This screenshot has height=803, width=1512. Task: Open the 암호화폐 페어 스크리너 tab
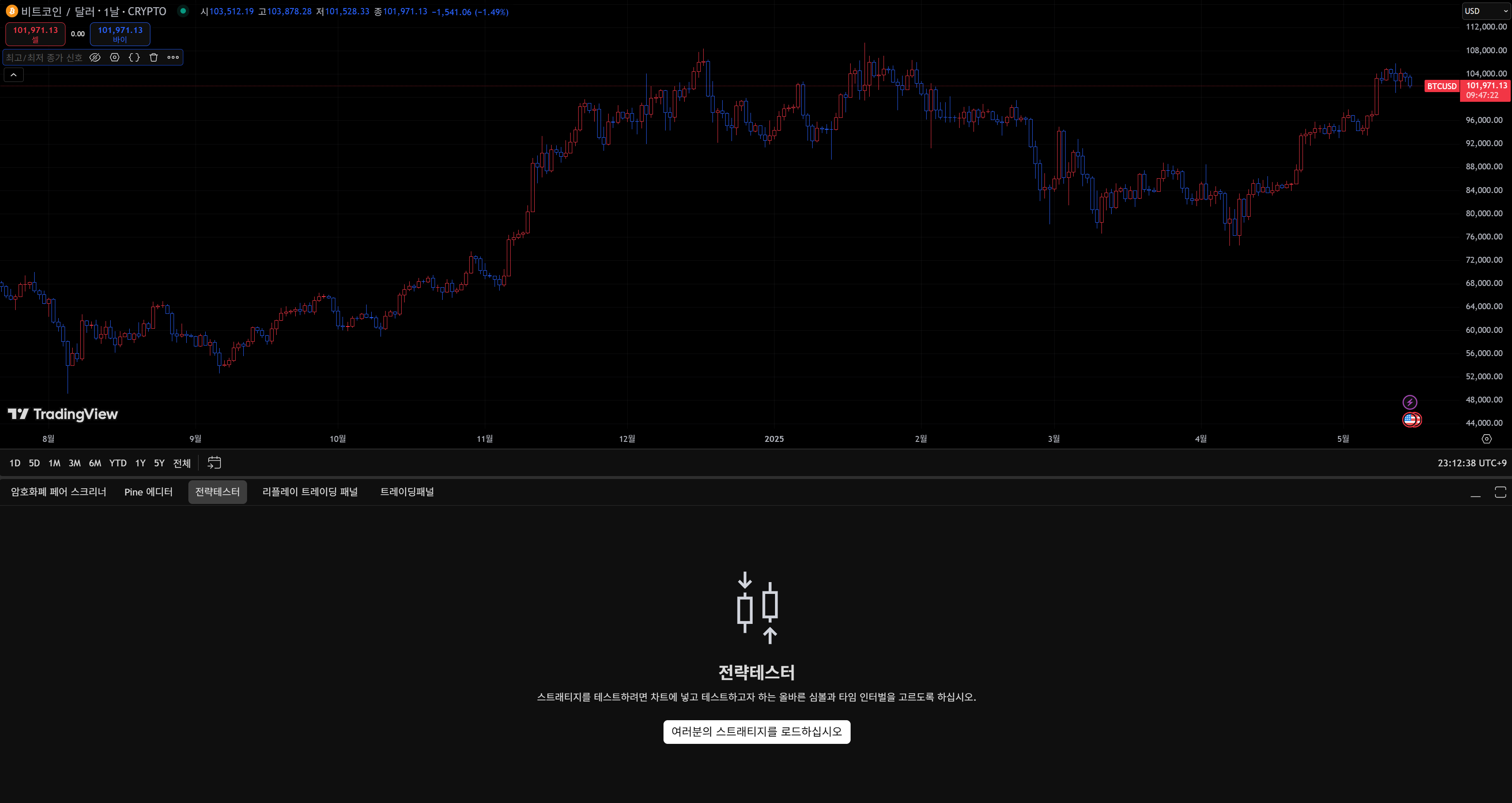[59, 492]
